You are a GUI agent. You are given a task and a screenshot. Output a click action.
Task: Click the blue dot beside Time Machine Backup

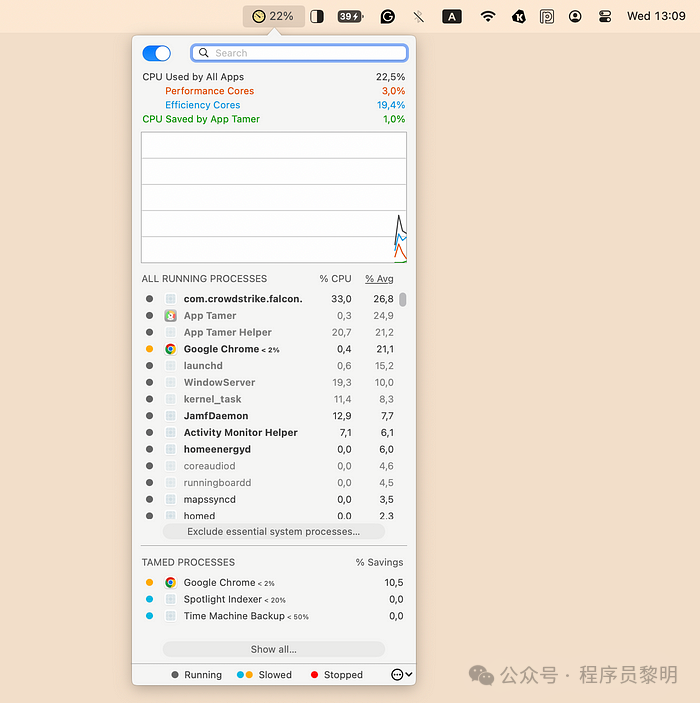pos(149,616)
